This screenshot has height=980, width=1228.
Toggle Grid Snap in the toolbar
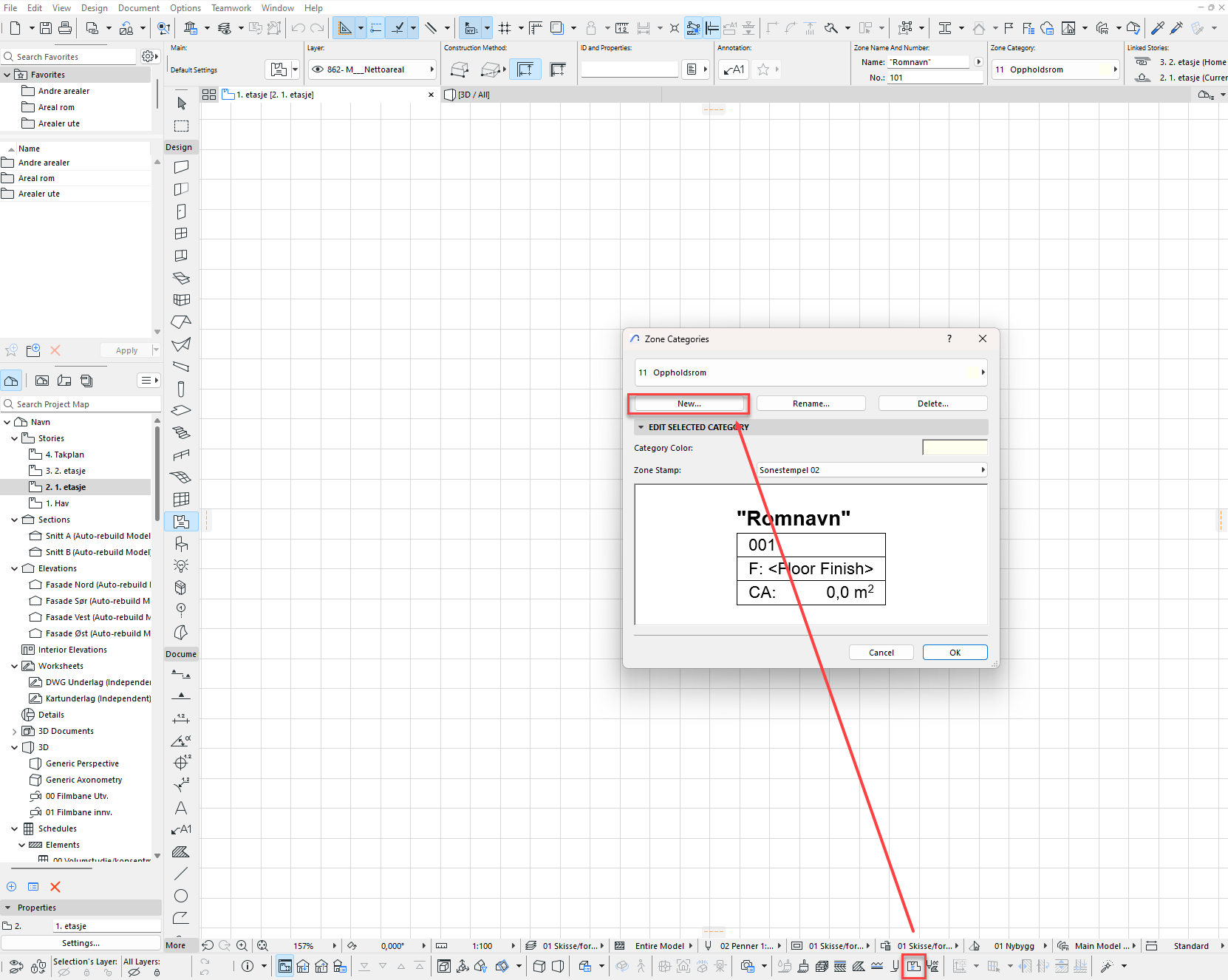pyautogui.click(x=505, y=28)
